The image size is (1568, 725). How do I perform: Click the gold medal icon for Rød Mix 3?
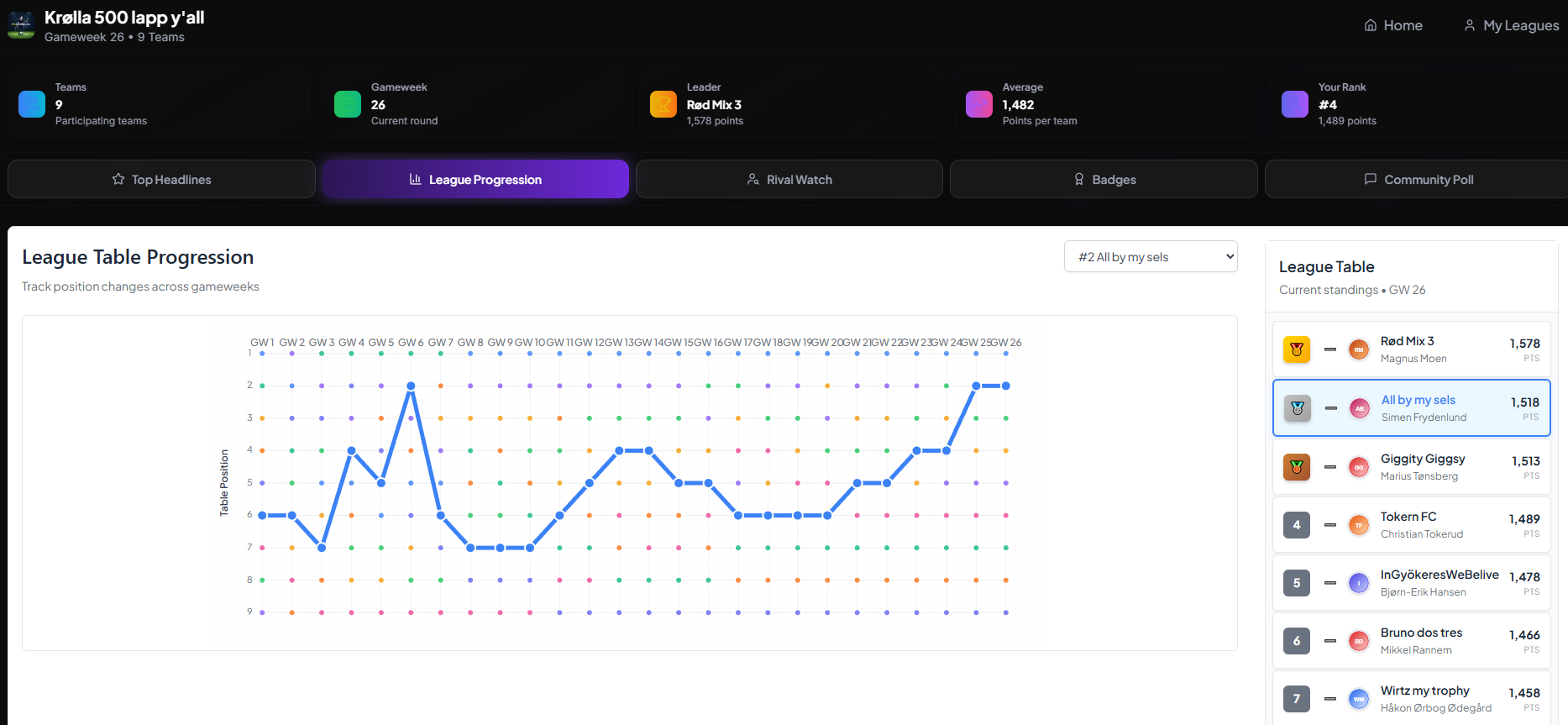pyautogui.click(x=1297, y=349)
